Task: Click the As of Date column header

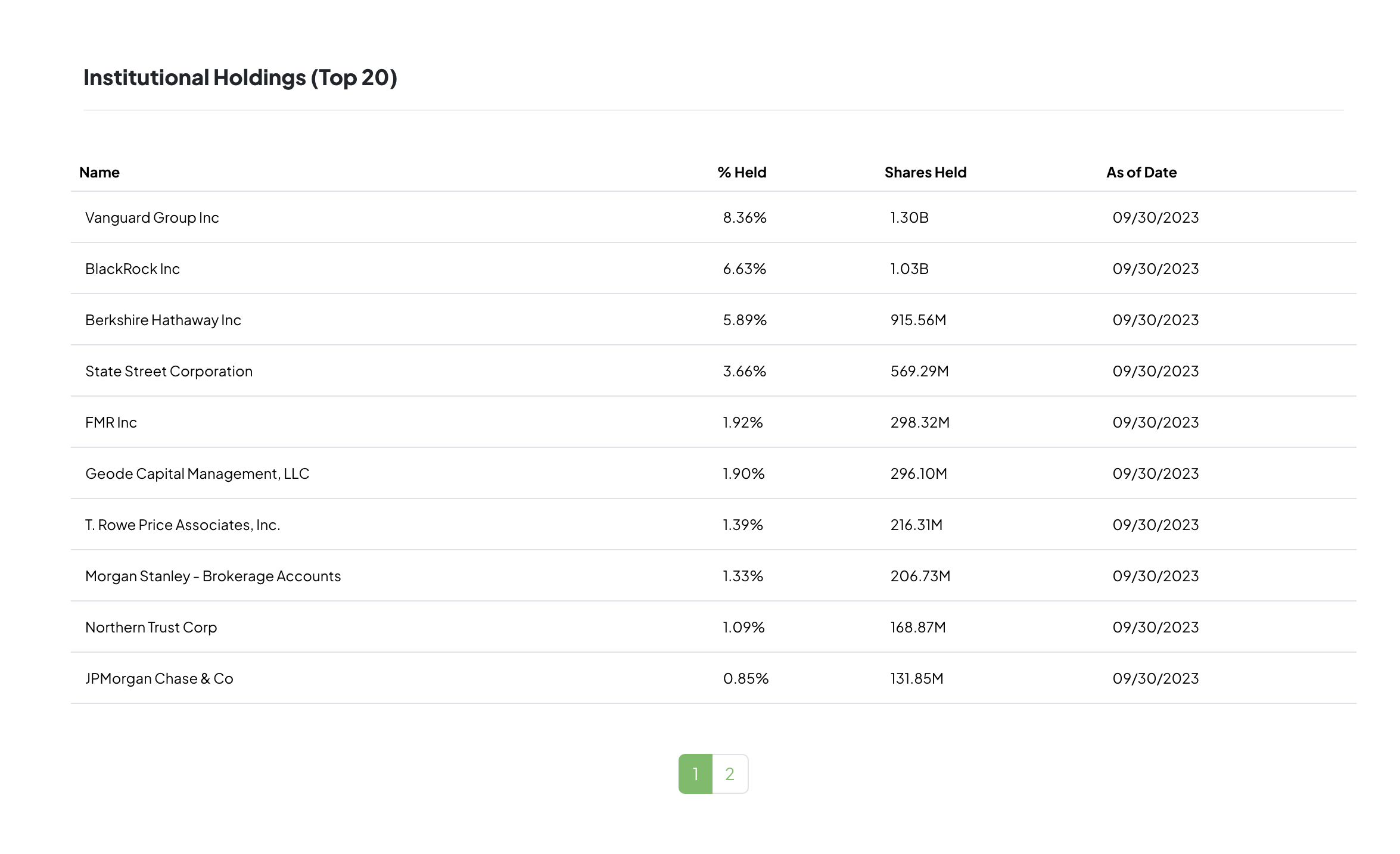Action: point(1141,173)
